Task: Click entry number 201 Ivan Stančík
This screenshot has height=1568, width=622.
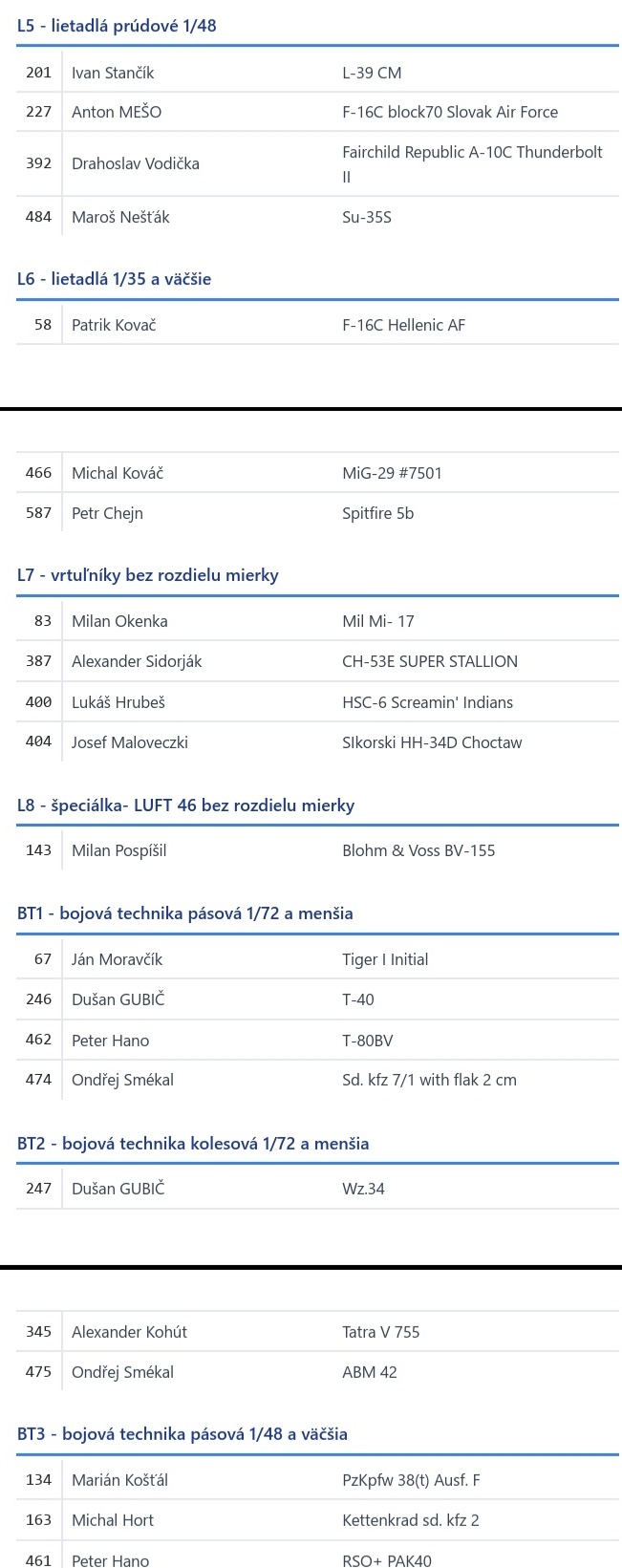Action: tap(317, 73)
